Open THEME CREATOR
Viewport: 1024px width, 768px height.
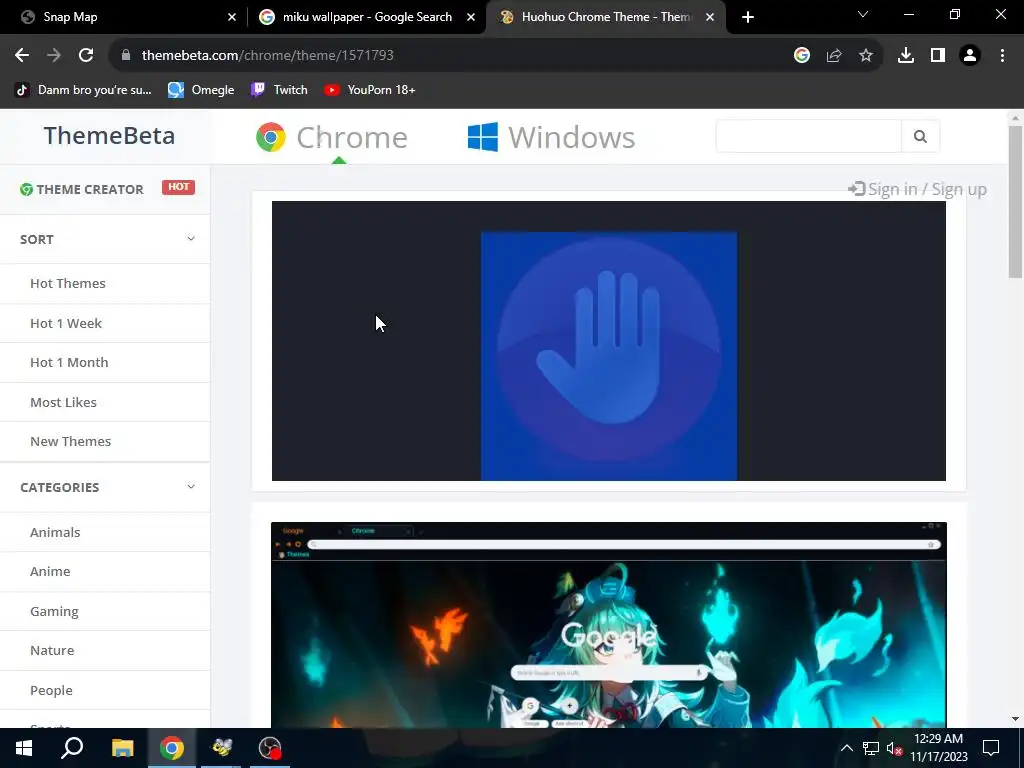82,189
